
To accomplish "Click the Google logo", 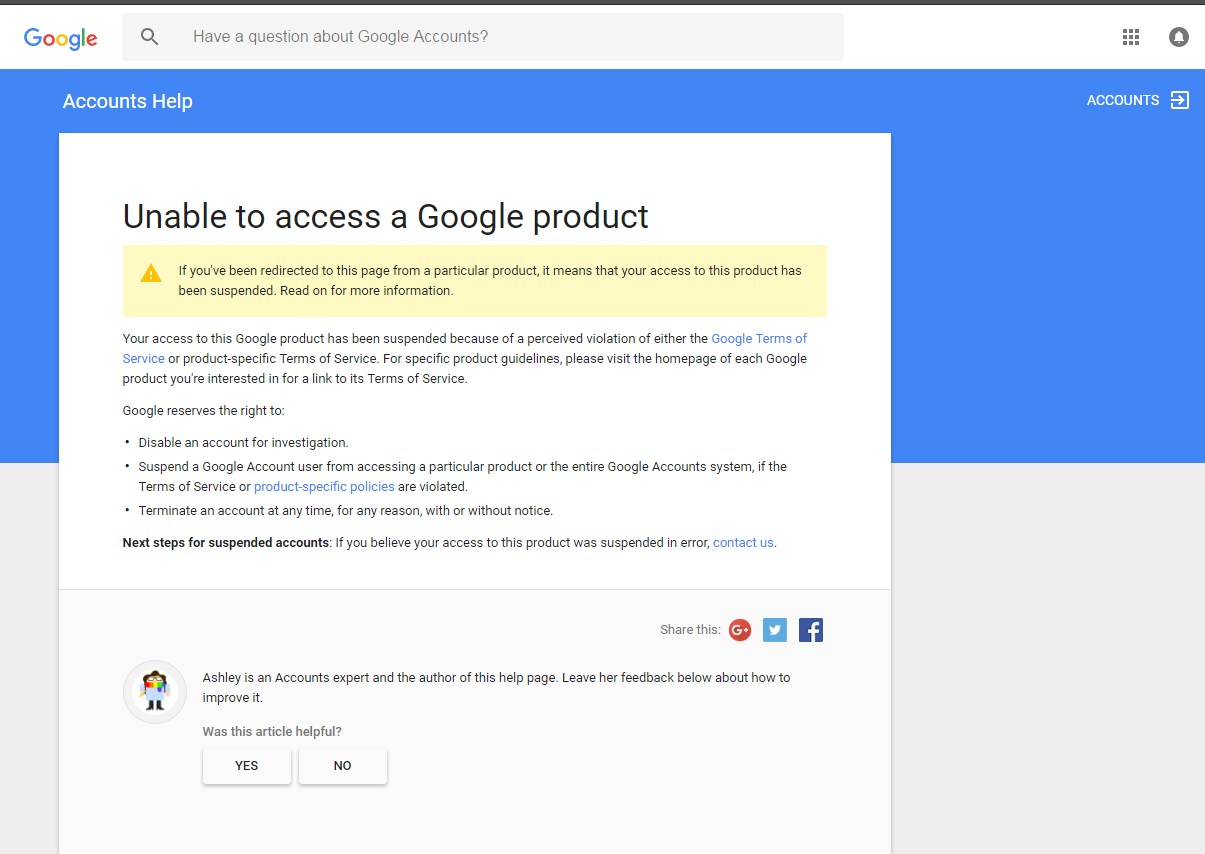I will coord(61,38).
